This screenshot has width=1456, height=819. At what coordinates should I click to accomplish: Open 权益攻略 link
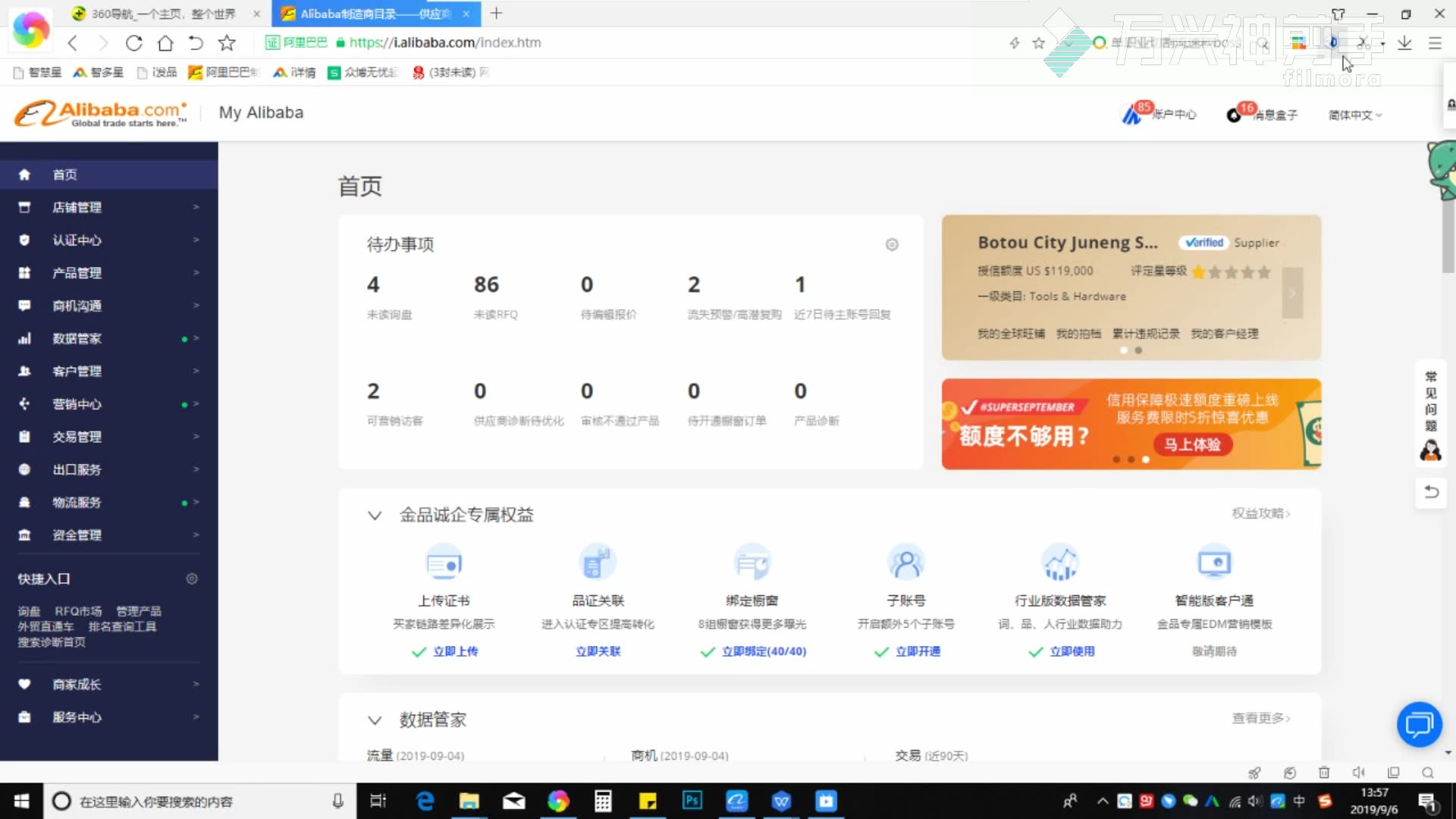coord(1260,513)
